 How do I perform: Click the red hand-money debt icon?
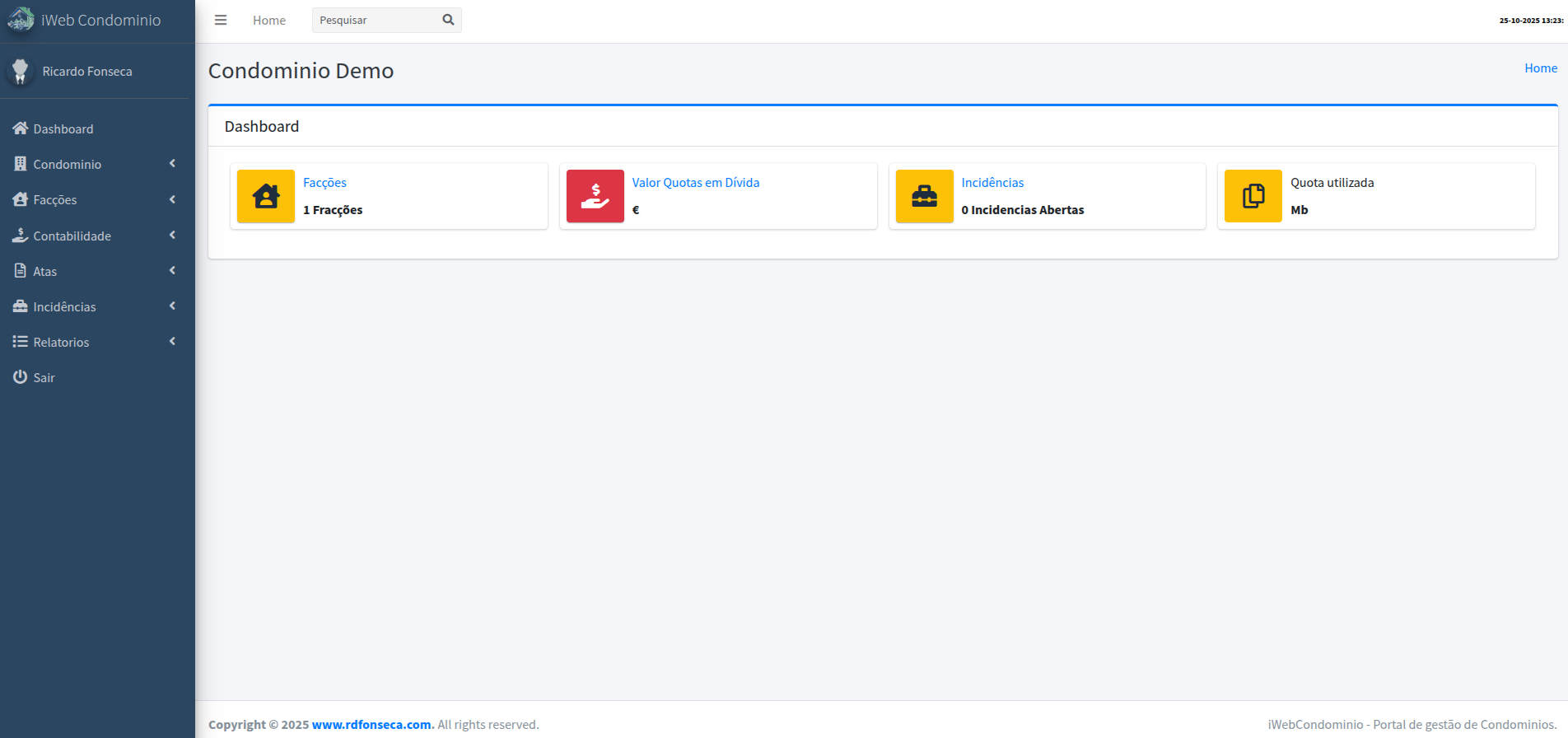click(595, 196)
